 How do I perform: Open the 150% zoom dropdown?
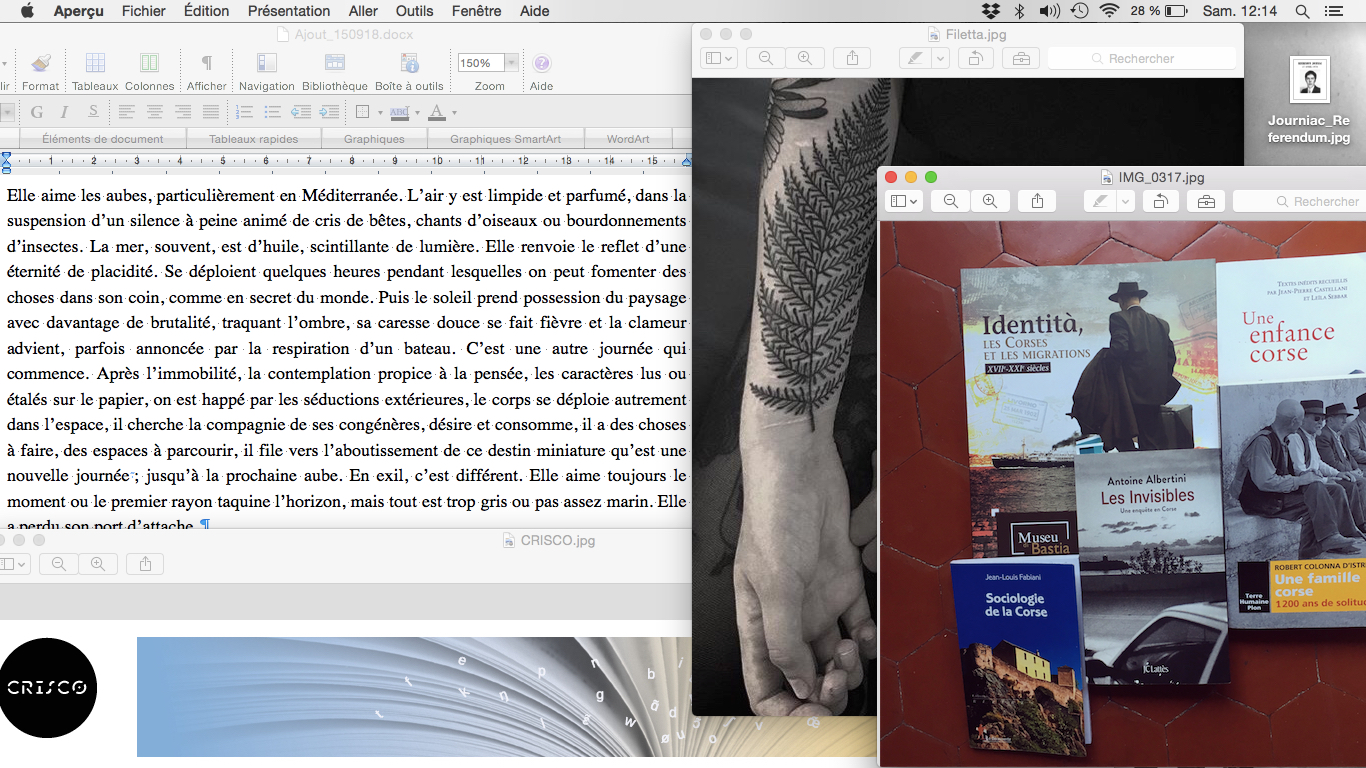pyautogui.click(x=512, y=63)
